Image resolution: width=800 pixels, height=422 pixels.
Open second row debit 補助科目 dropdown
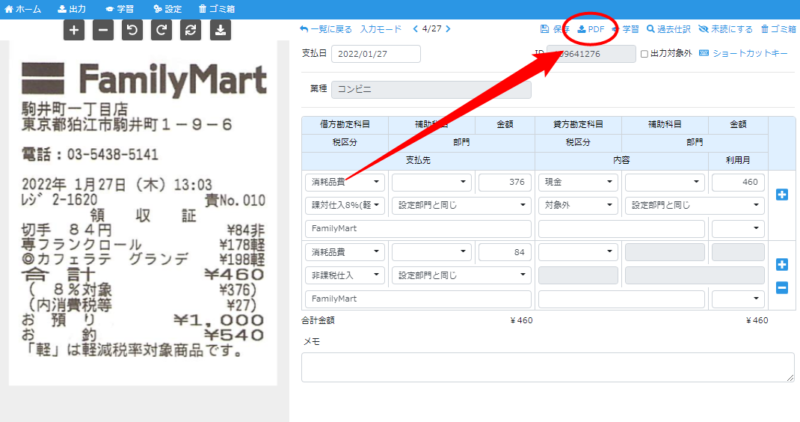point(431,252)
